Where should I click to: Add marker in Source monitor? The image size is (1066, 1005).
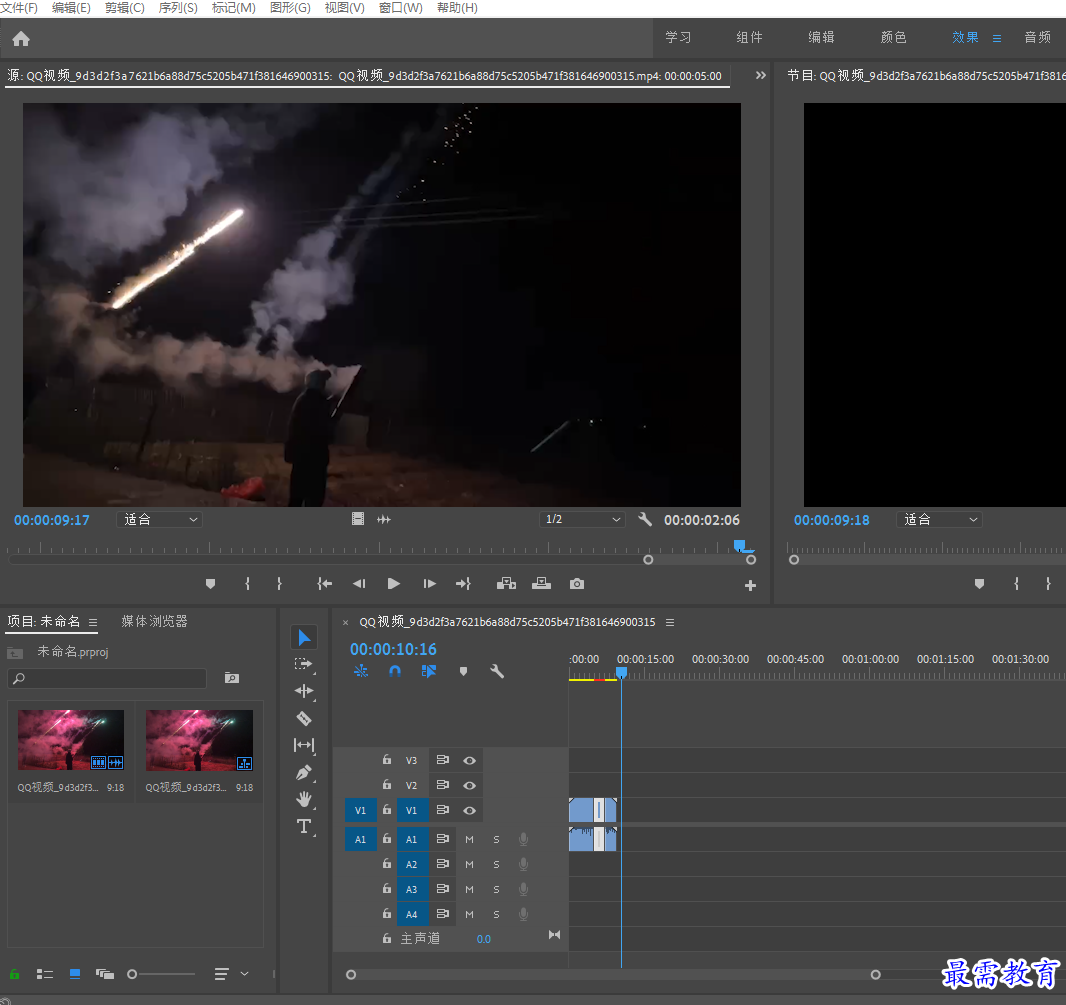pyautogui.click(x=211, y=584)
